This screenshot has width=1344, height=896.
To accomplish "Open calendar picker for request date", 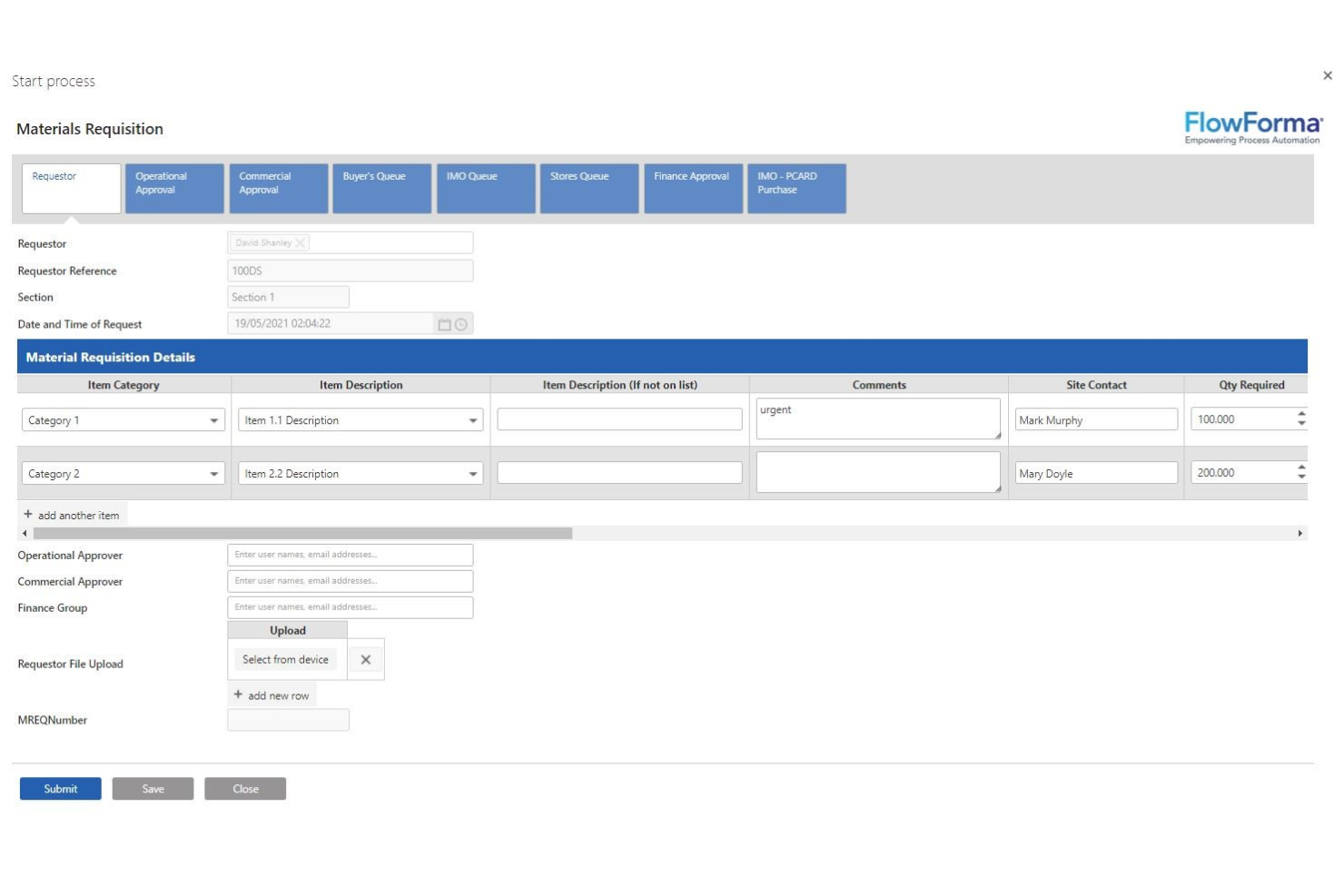I will point(445,324).
